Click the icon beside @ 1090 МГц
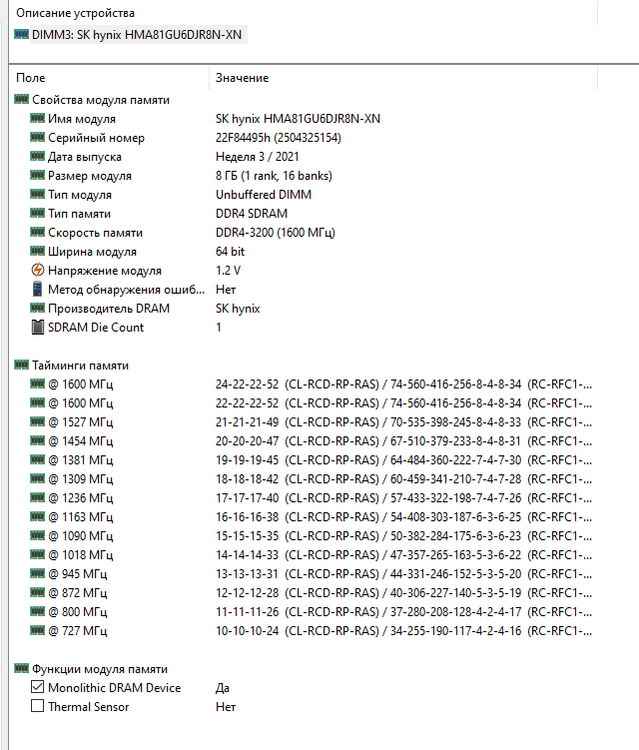This screenshot has height=750, width=639. pyautogui.click(x=37, y=536)
